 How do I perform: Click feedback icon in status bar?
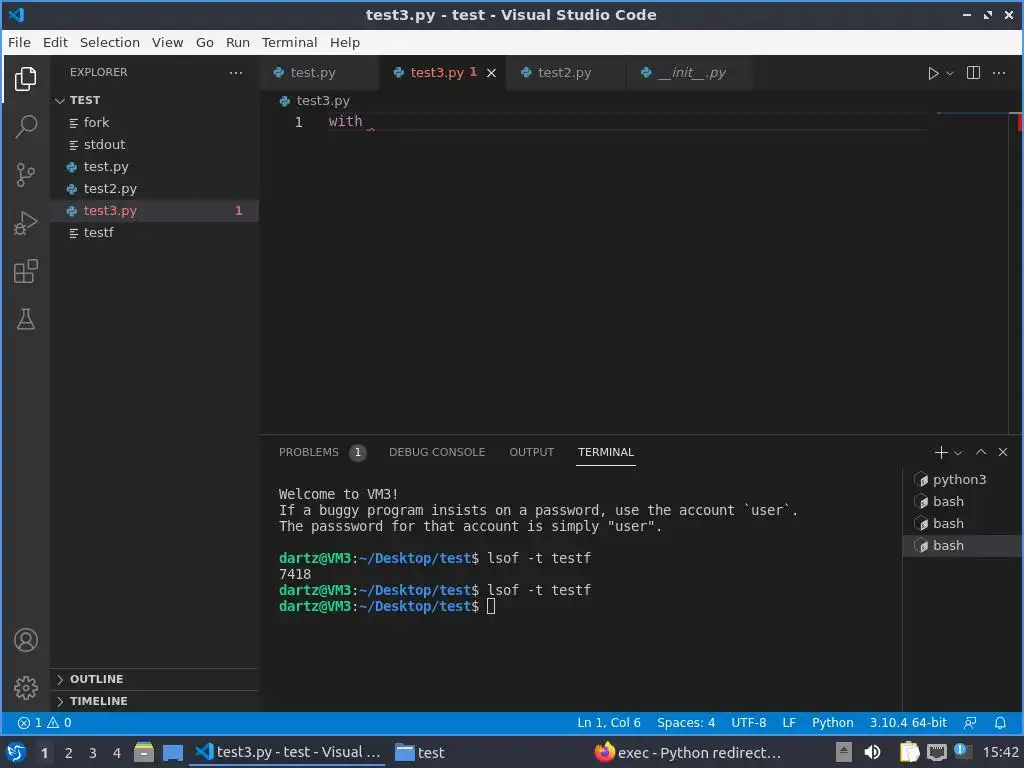(x=970, y=723)
